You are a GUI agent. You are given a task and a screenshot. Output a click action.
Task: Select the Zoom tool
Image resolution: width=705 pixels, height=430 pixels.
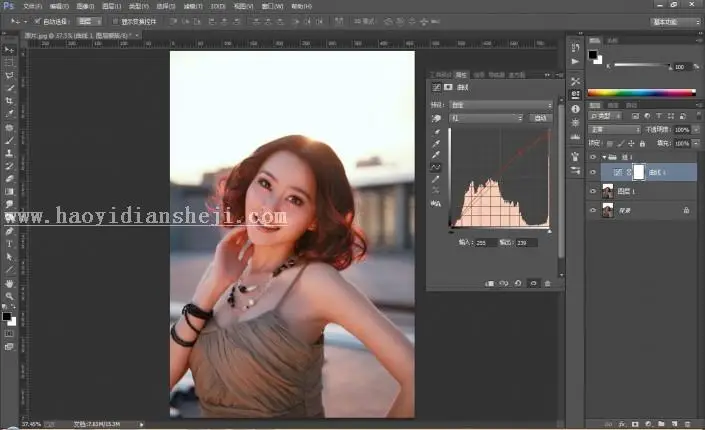point(9,296)
